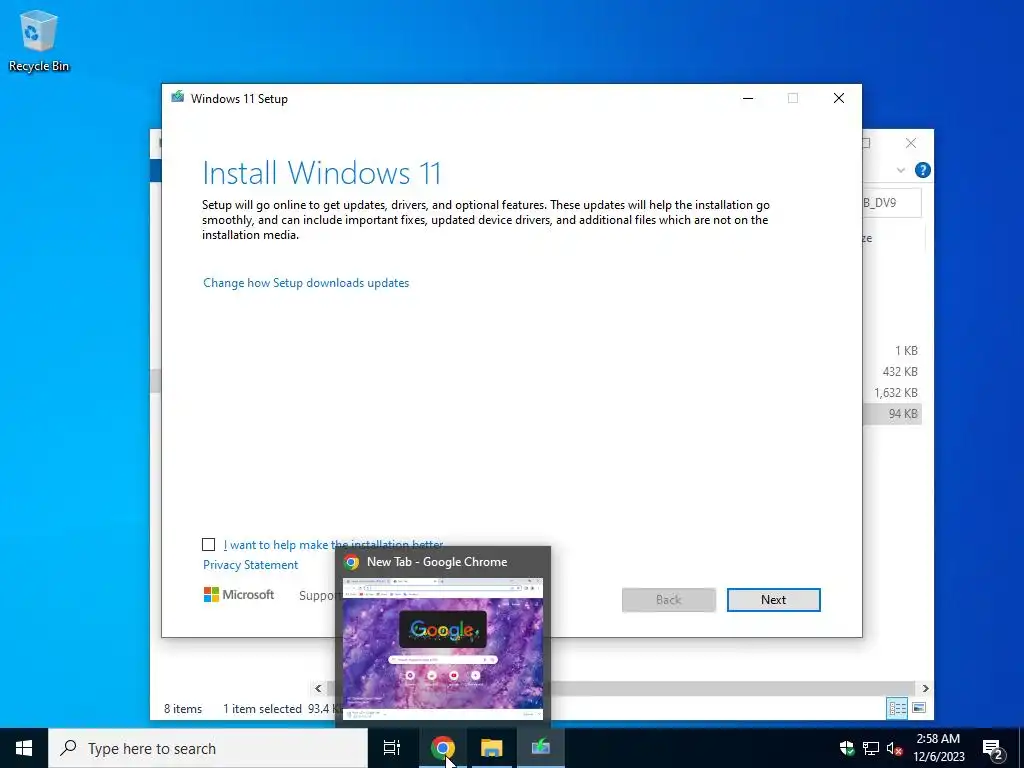This screenshot has height=768, width=1024.
Task: Switch File Explorer to large icons view
Action: click(x=918, y=708)
